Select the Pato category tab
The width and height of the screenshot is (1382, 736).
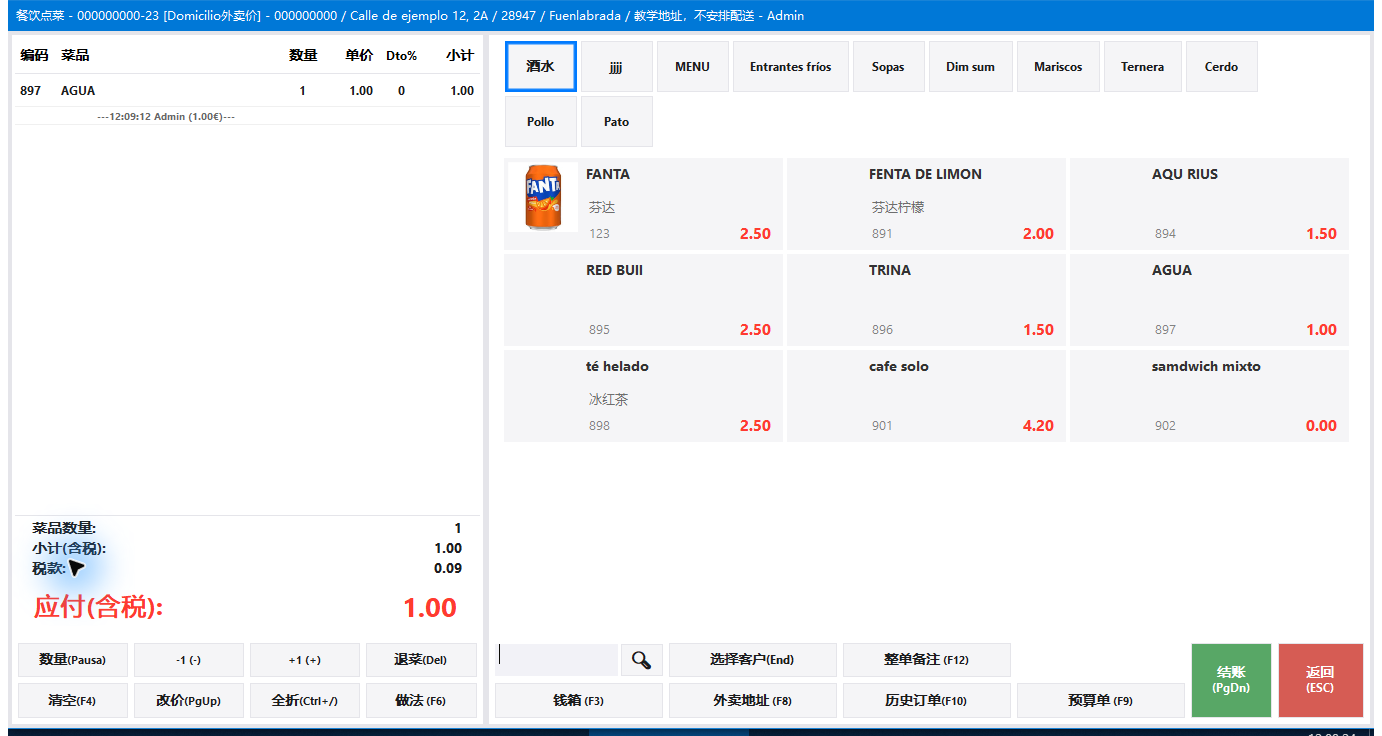pos(617,122)
